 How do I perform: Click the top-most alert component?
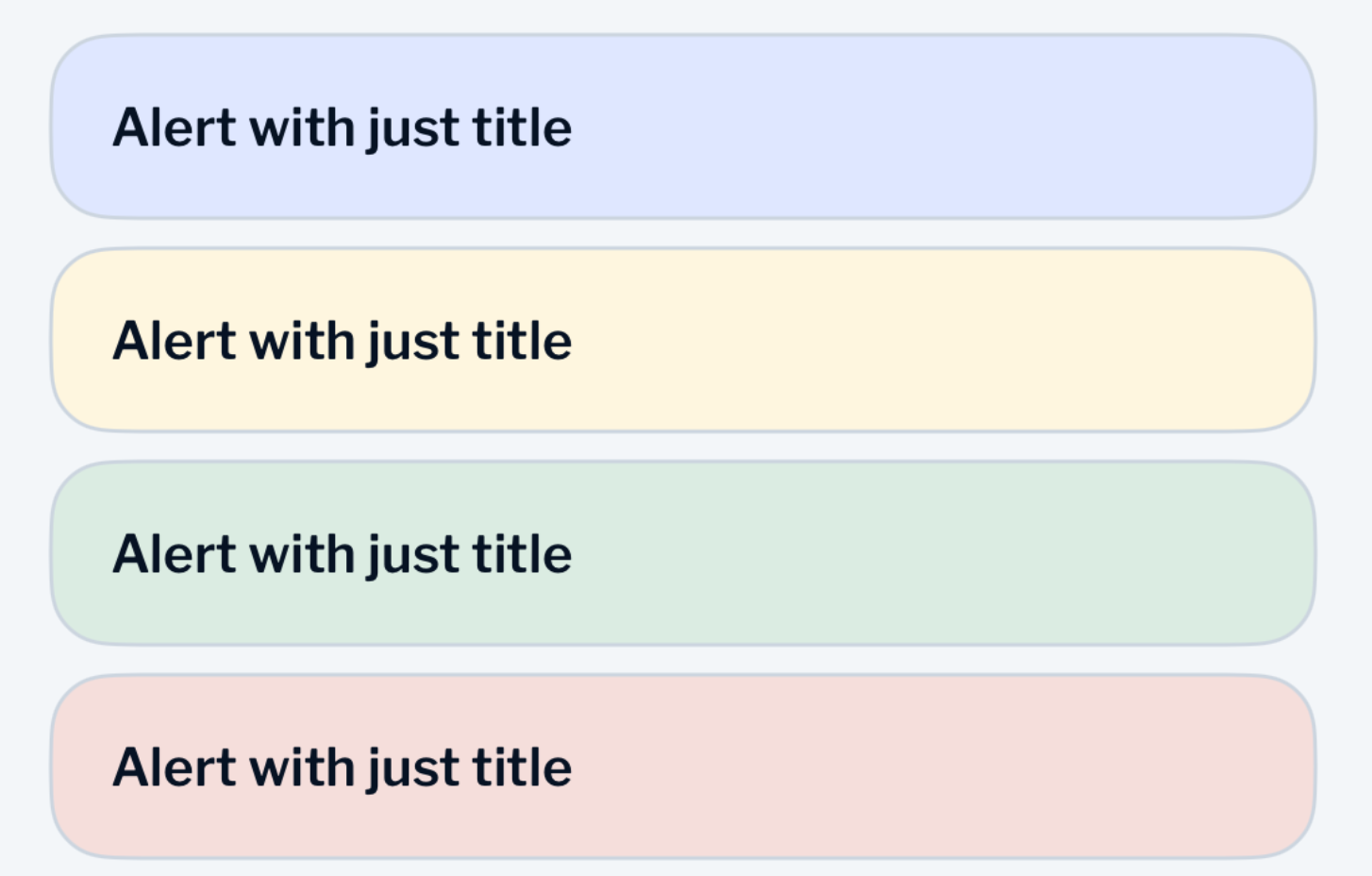tap(684, 126)
